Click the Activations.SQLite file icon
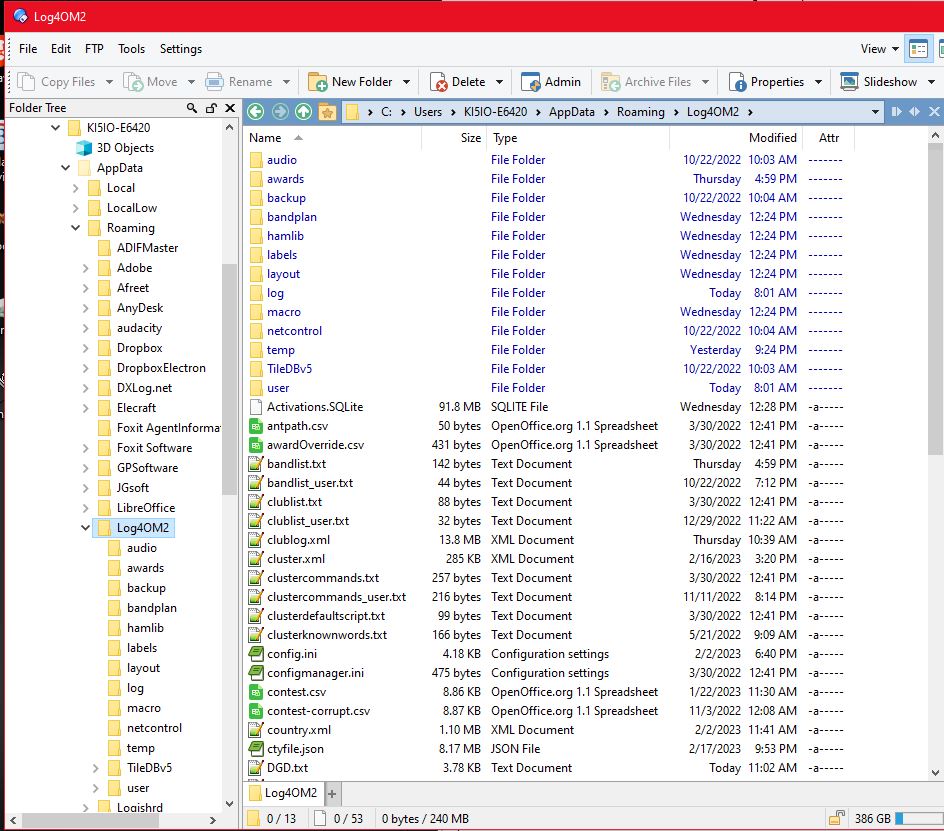The height and width of the screenshot is (831, 944). [256, 406]
